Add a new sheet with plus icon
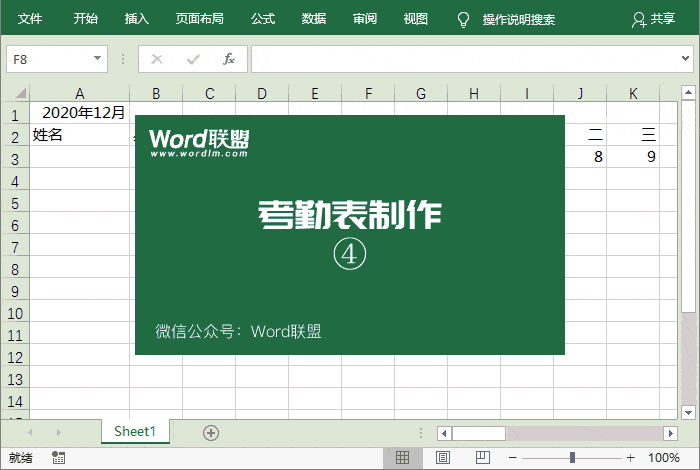Screen dimensions: 700x470 [210, 432]
